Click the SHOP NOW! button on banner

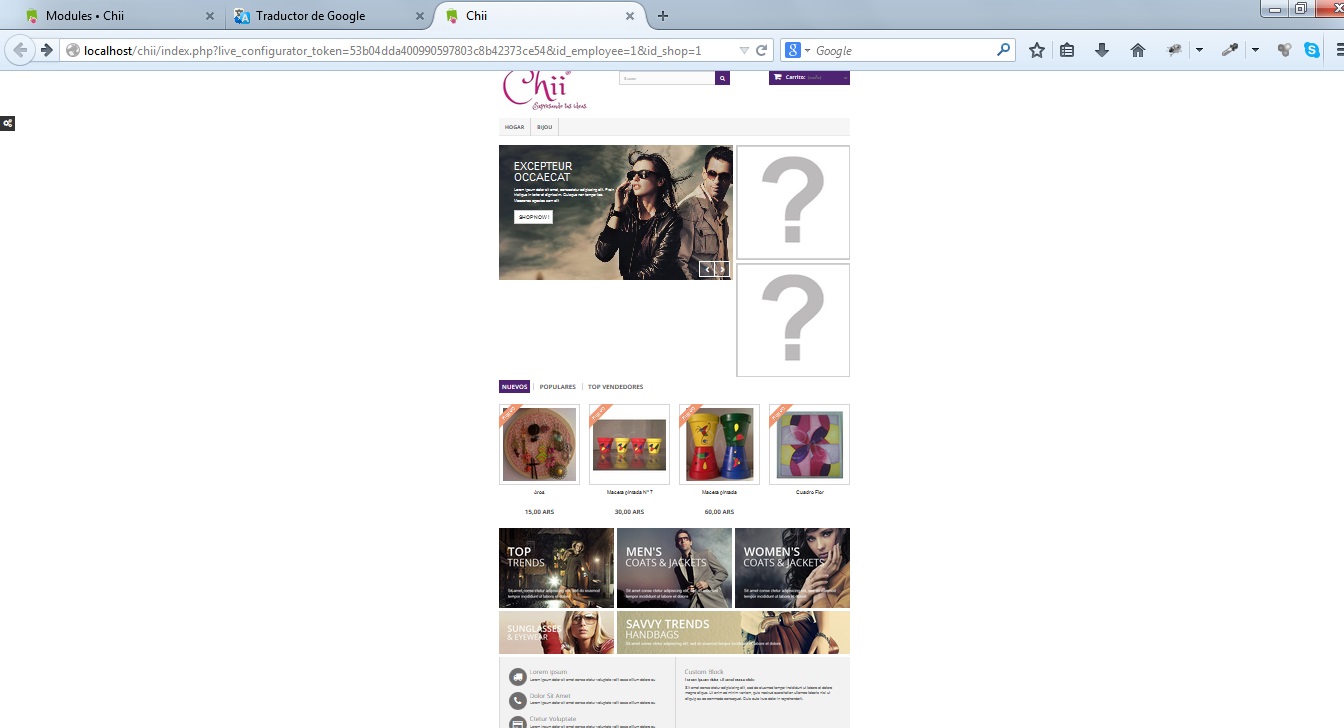tap(533, 217)
